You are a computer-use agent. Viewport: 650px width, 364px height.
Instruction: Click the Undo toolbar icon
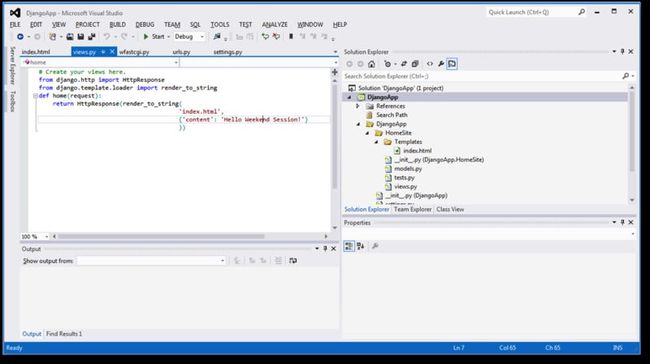click(x=107, y=37)
